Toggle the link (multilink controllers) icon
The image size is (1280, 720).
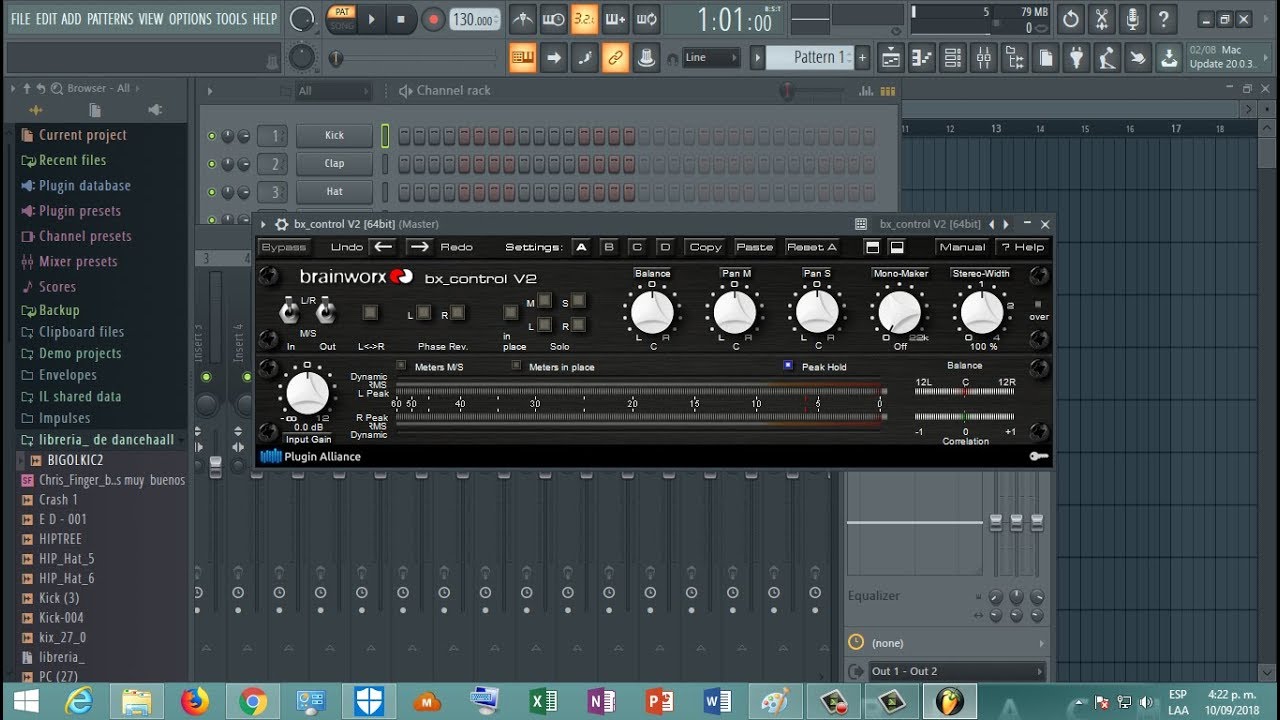point(616,58)
